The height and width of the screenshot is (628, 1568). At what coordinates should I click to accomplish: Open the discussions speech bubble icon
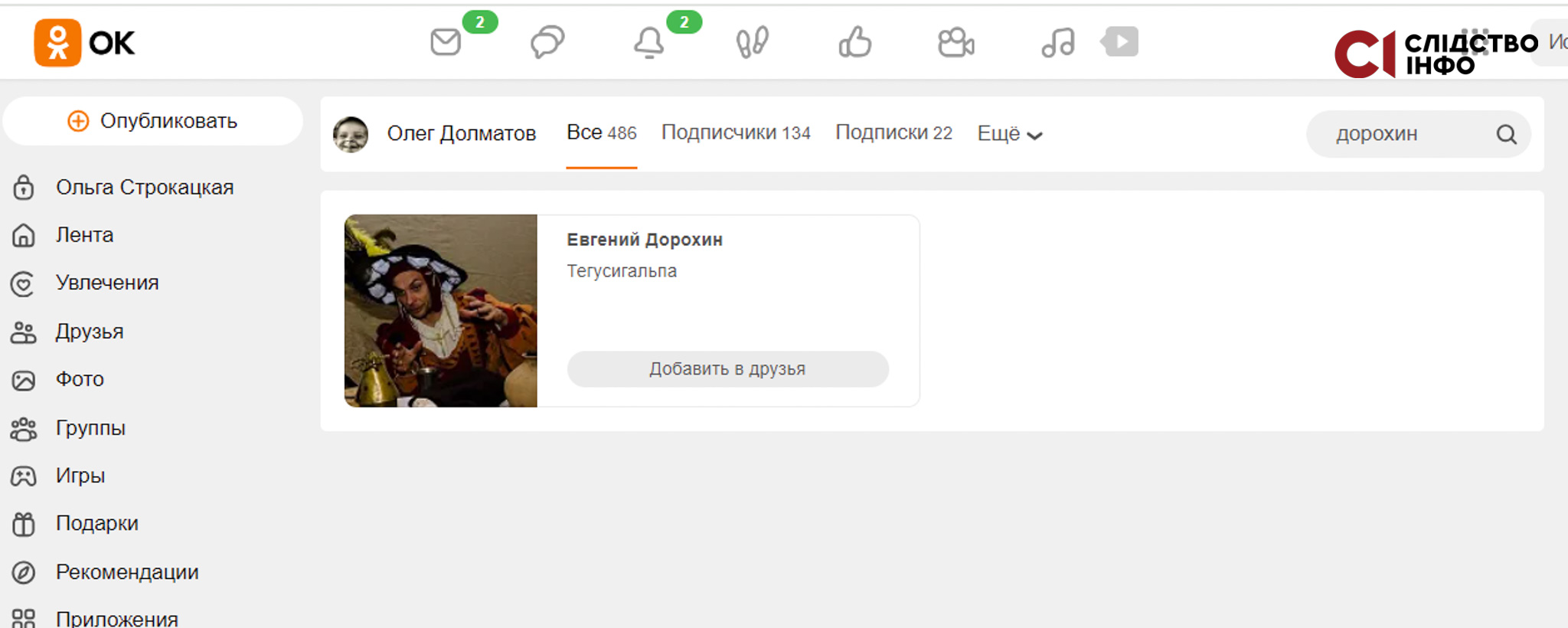point(547,42)
